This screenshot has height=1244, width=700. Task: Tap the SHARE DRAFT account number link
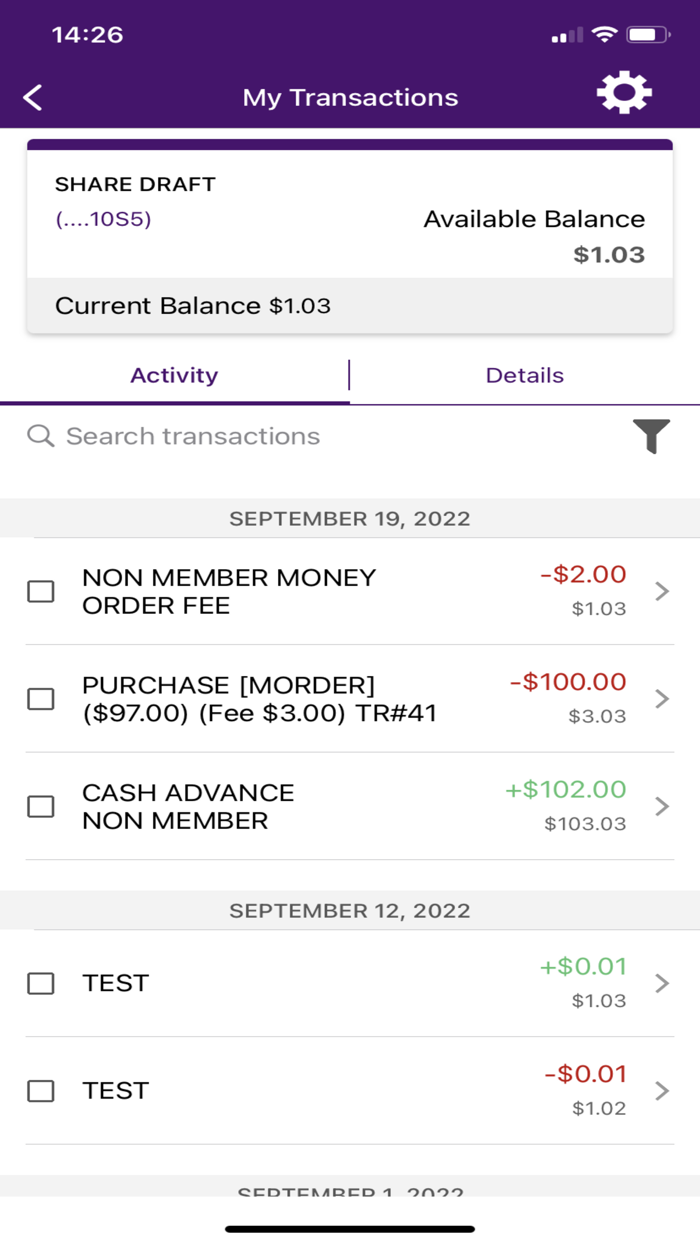(x=103, y=219)
